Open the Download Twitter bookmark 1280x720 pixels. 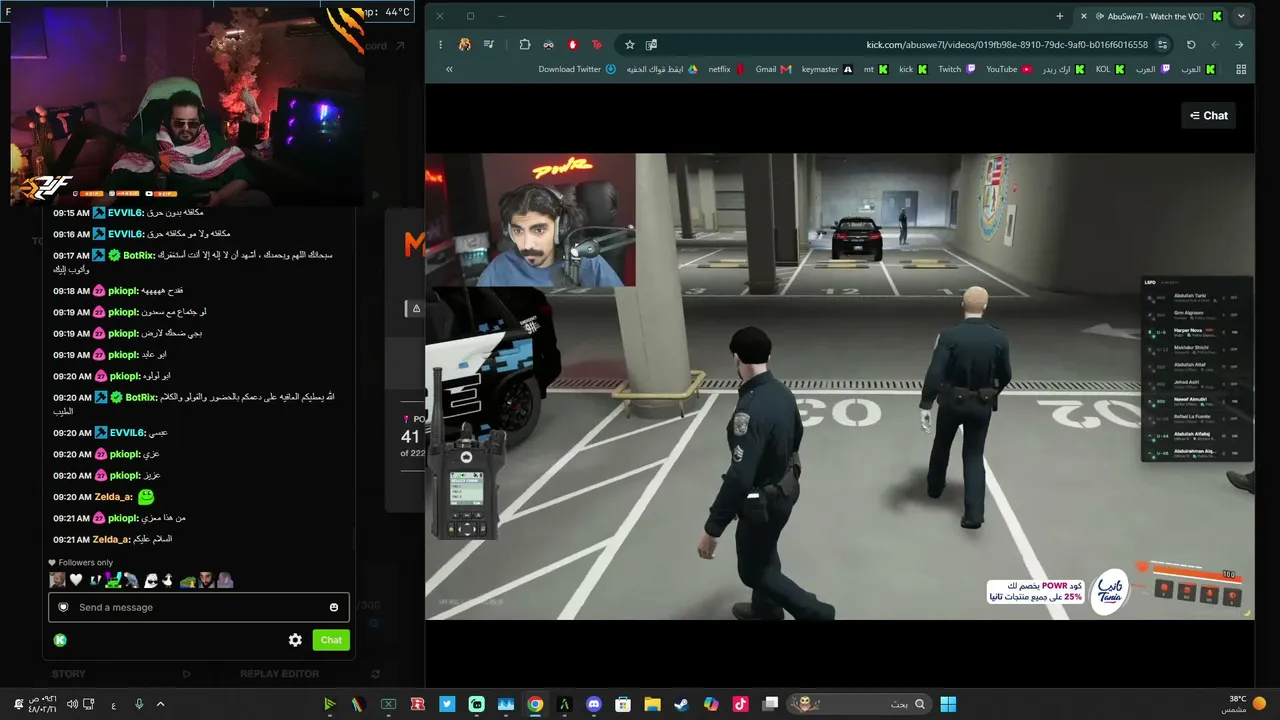click(x=577, y=69)
